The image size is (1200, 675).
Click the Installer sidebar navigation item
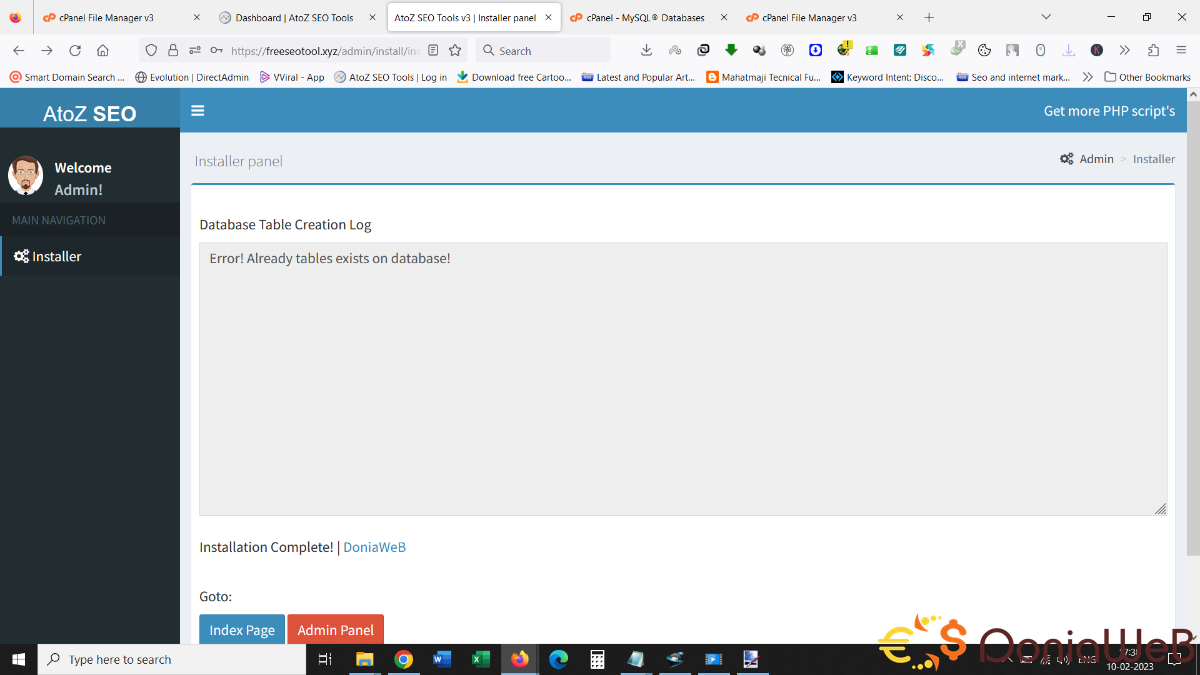point(56,257)
